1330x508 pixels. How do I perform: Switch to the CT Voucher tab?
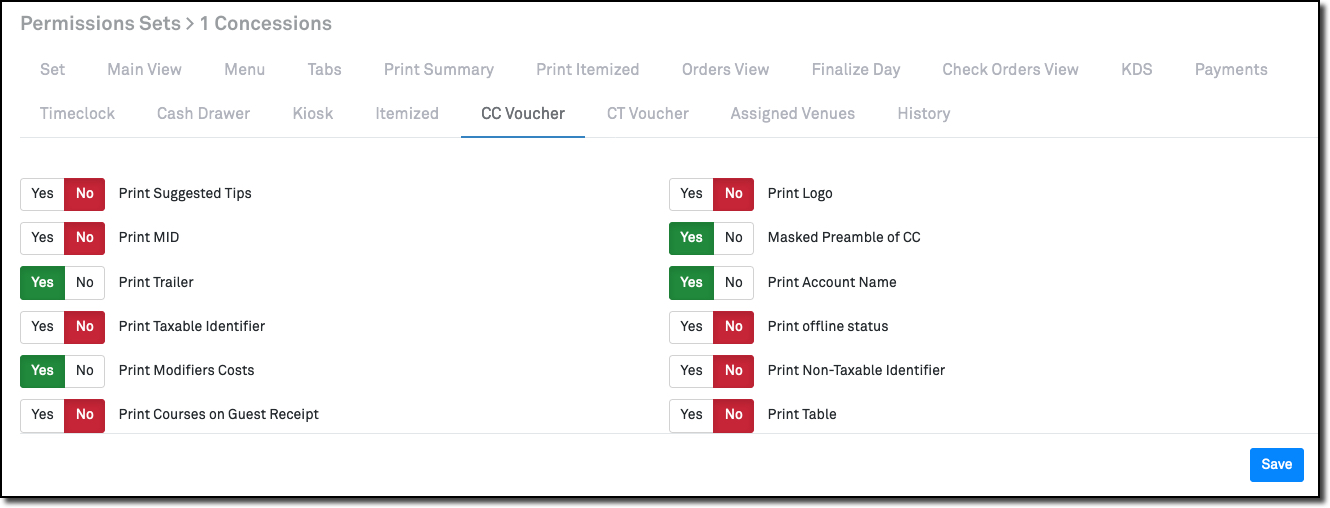(x=647, y=113)
